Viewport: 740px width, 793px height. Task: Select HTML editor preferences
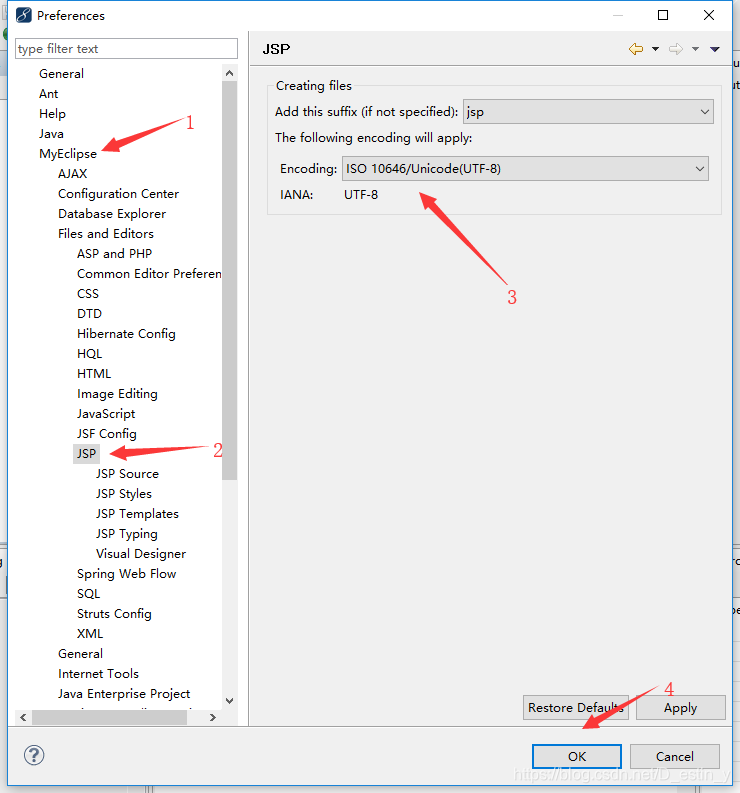[x=94, y=374]
